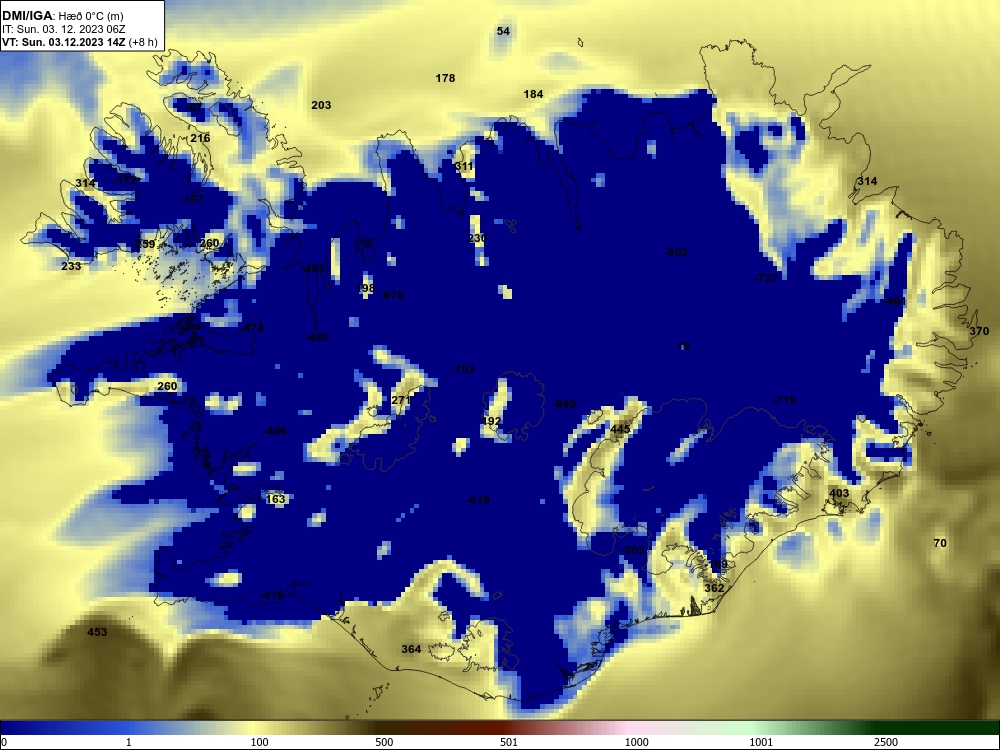Click the negative value label -619
The image size is (1000, 750).
coord(478,501)
